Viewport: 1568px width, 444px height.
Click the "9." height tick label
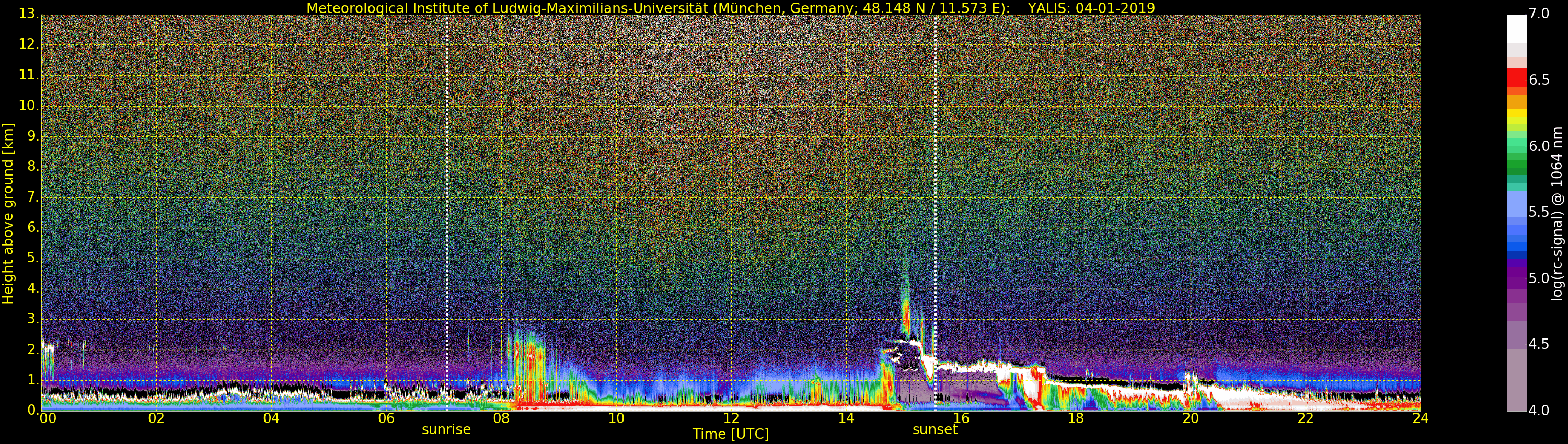33,136
